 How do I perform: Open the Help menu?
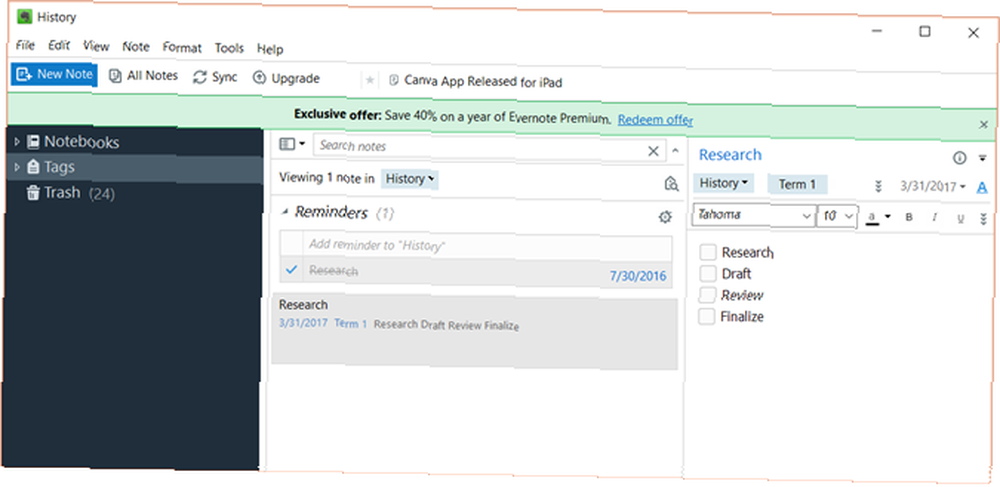270,49
